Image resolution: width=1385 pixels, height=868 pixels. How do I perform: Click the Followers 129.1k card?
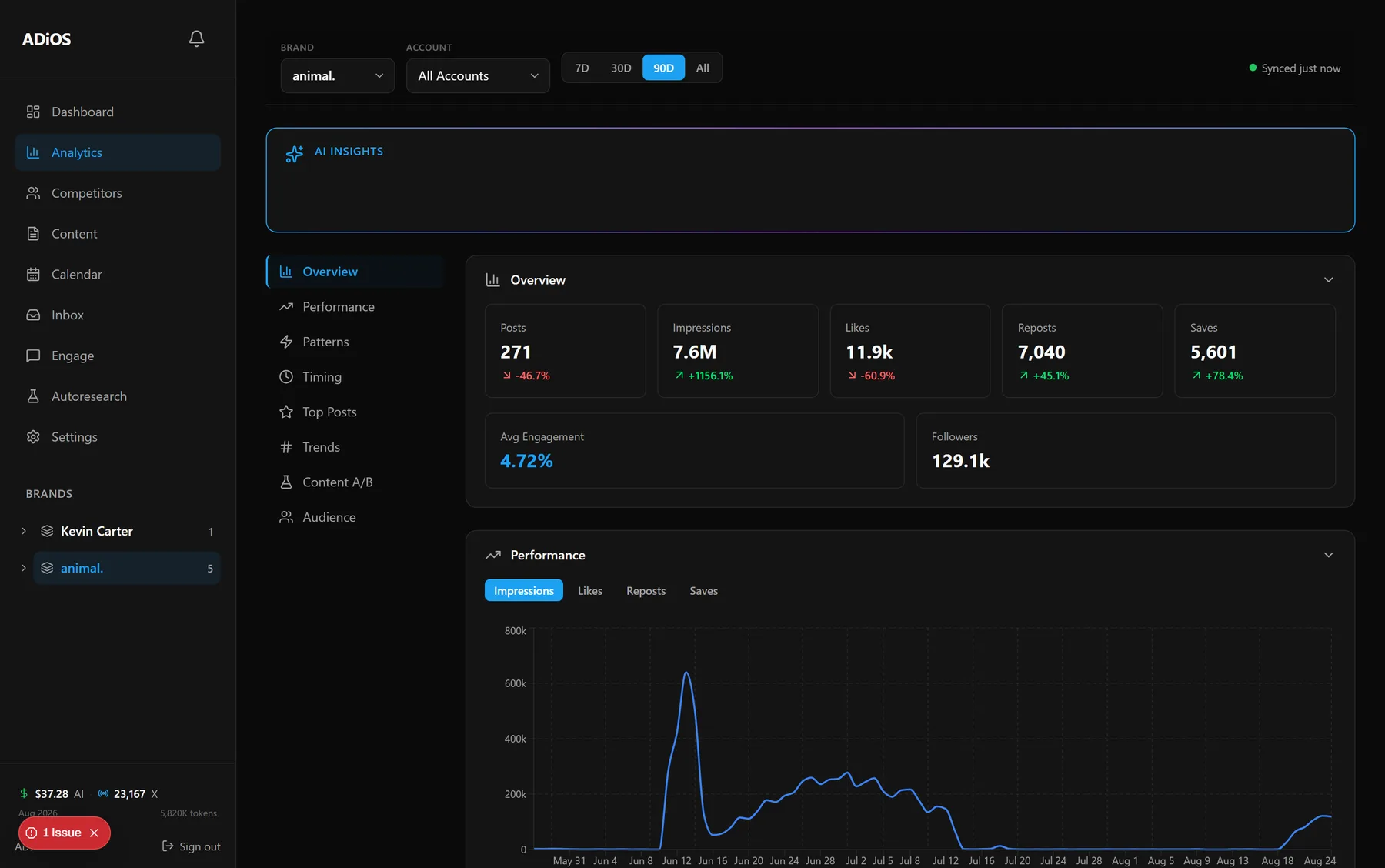[1125, 450]
